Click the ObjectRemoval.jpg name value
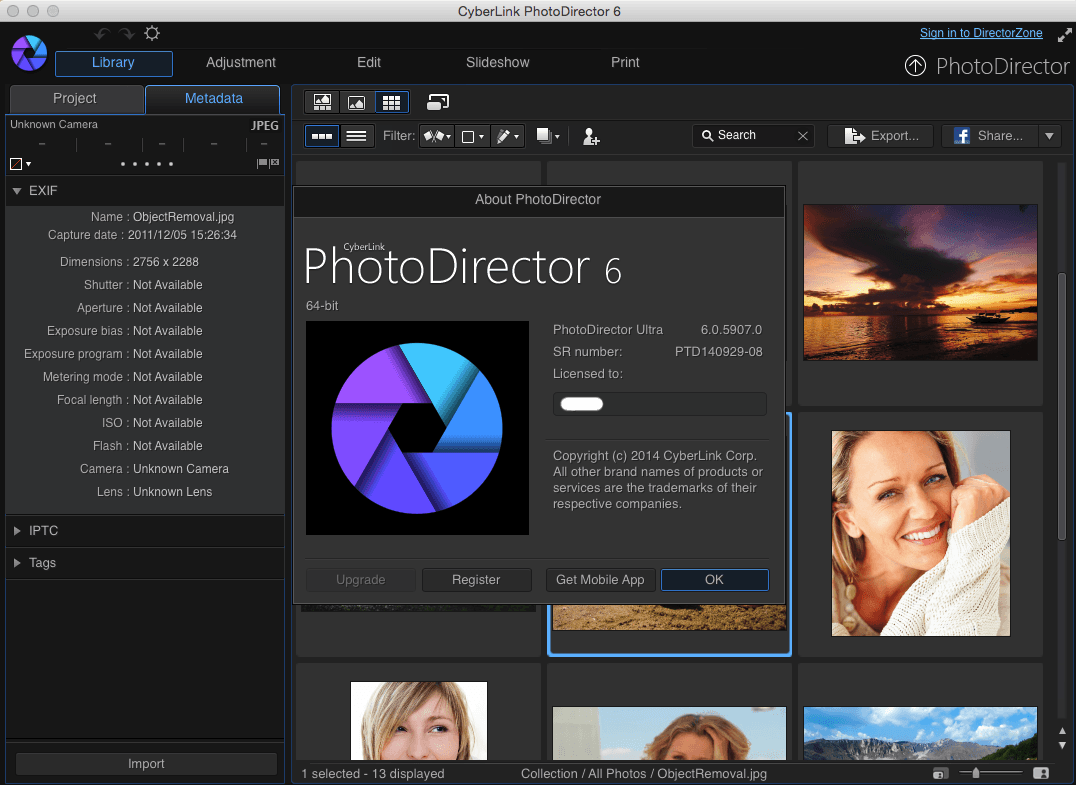1076x785 pixels. pyautogui.click(x=183, y=217)
